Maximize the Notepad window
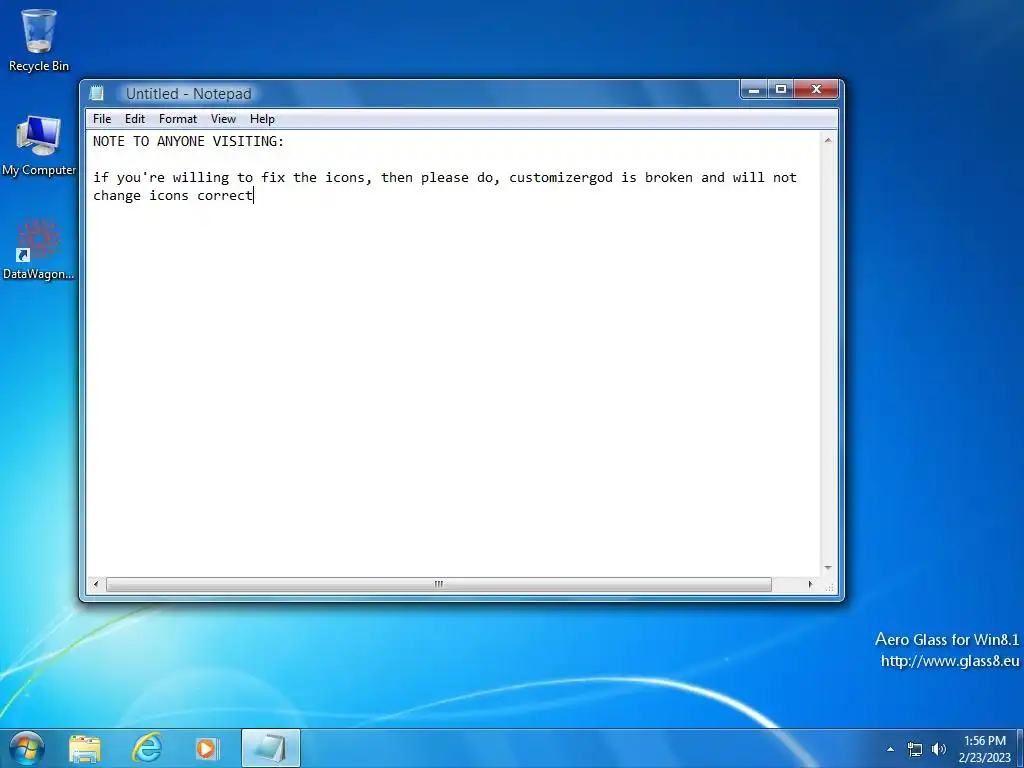1024x768 pixels. [781, 89]
